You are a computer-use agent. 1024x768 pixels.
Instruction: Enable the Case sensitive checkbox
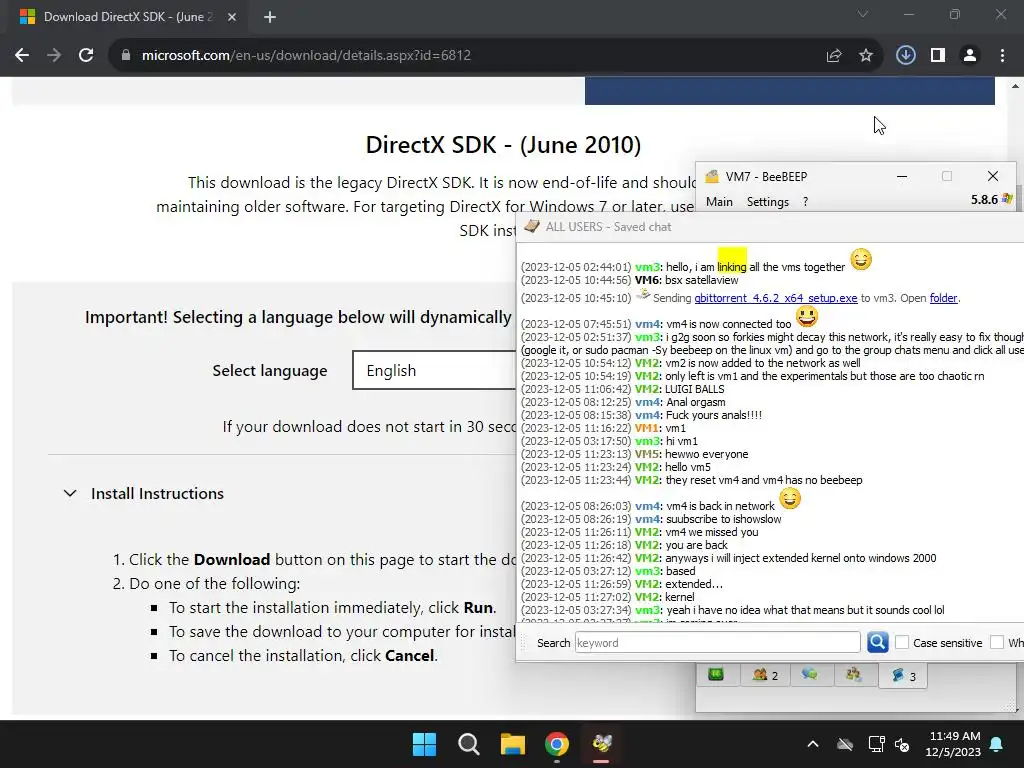pos(902,643)
